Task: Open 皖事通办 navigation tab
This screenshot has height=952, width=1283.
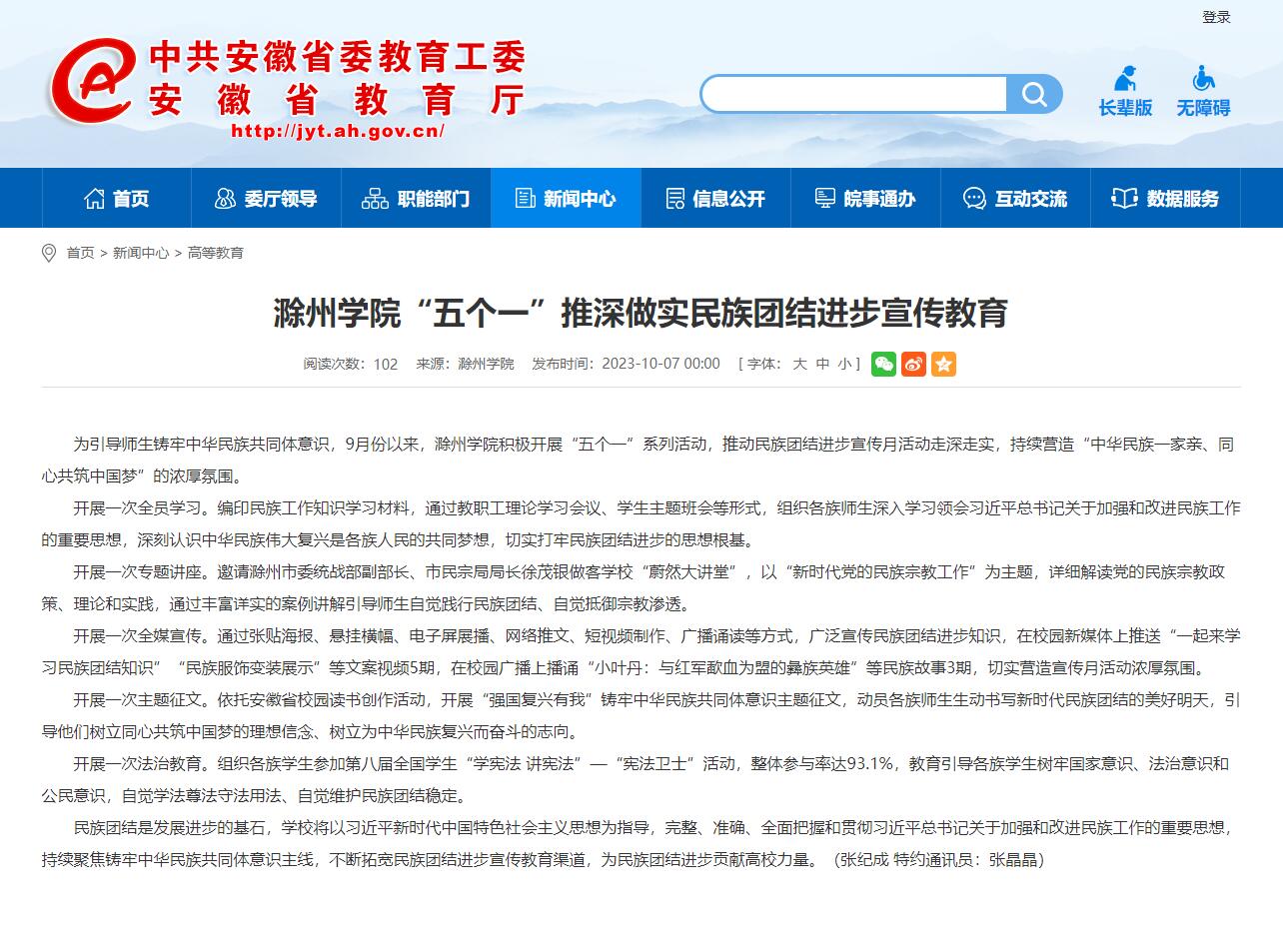Action: point(865,198)
